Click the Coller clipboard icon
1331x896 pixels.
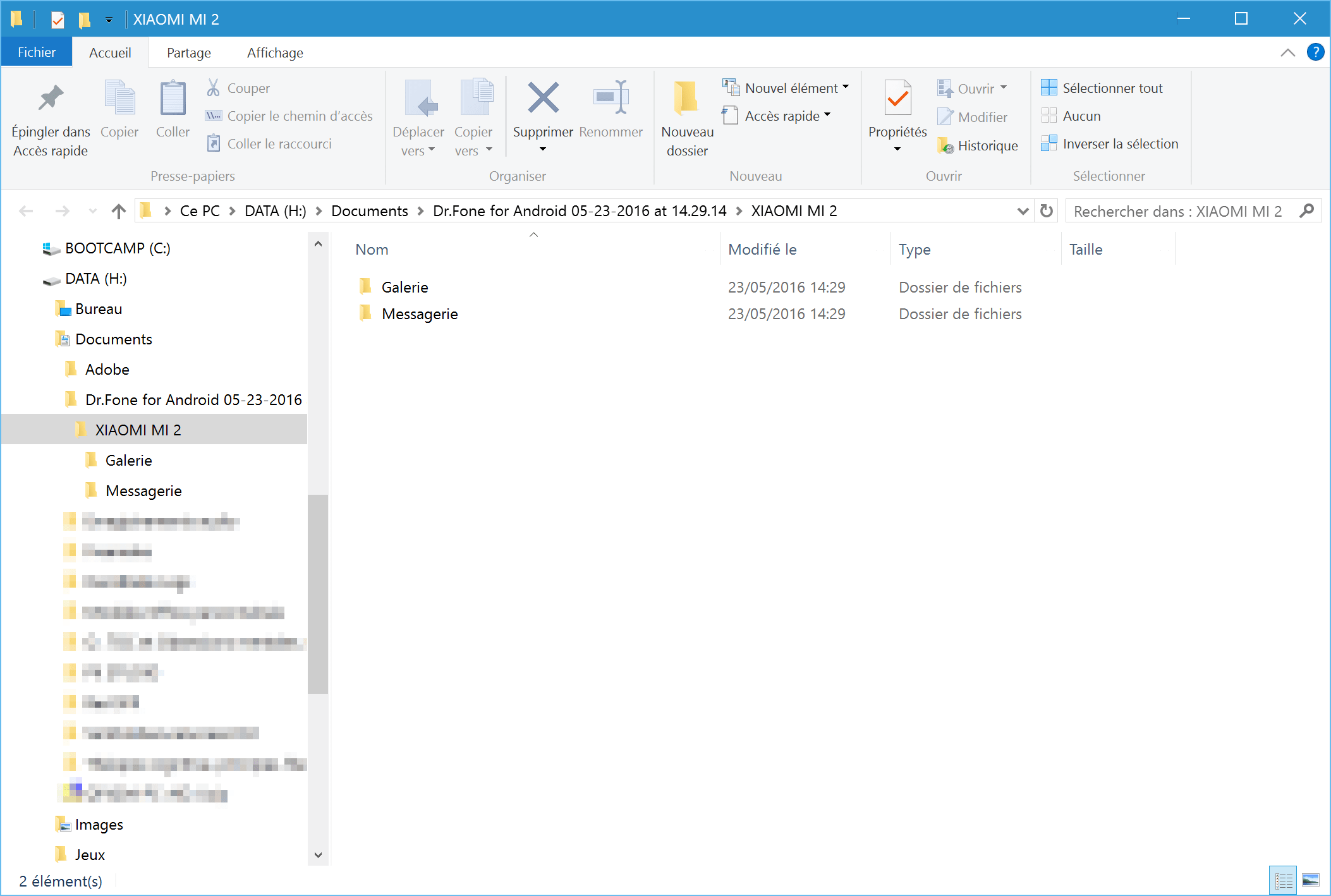[173, 99]
